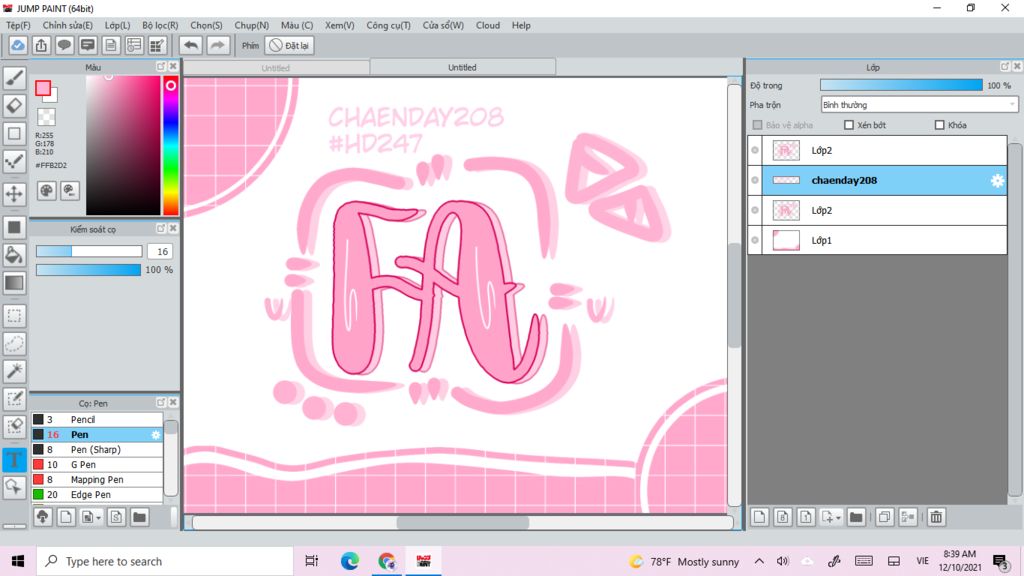Image resolution: width=1024 pixels, height=576 pixels.
Task: Click the round speech bubble icon
Action: pyautogui.click(x=64, y=45)
